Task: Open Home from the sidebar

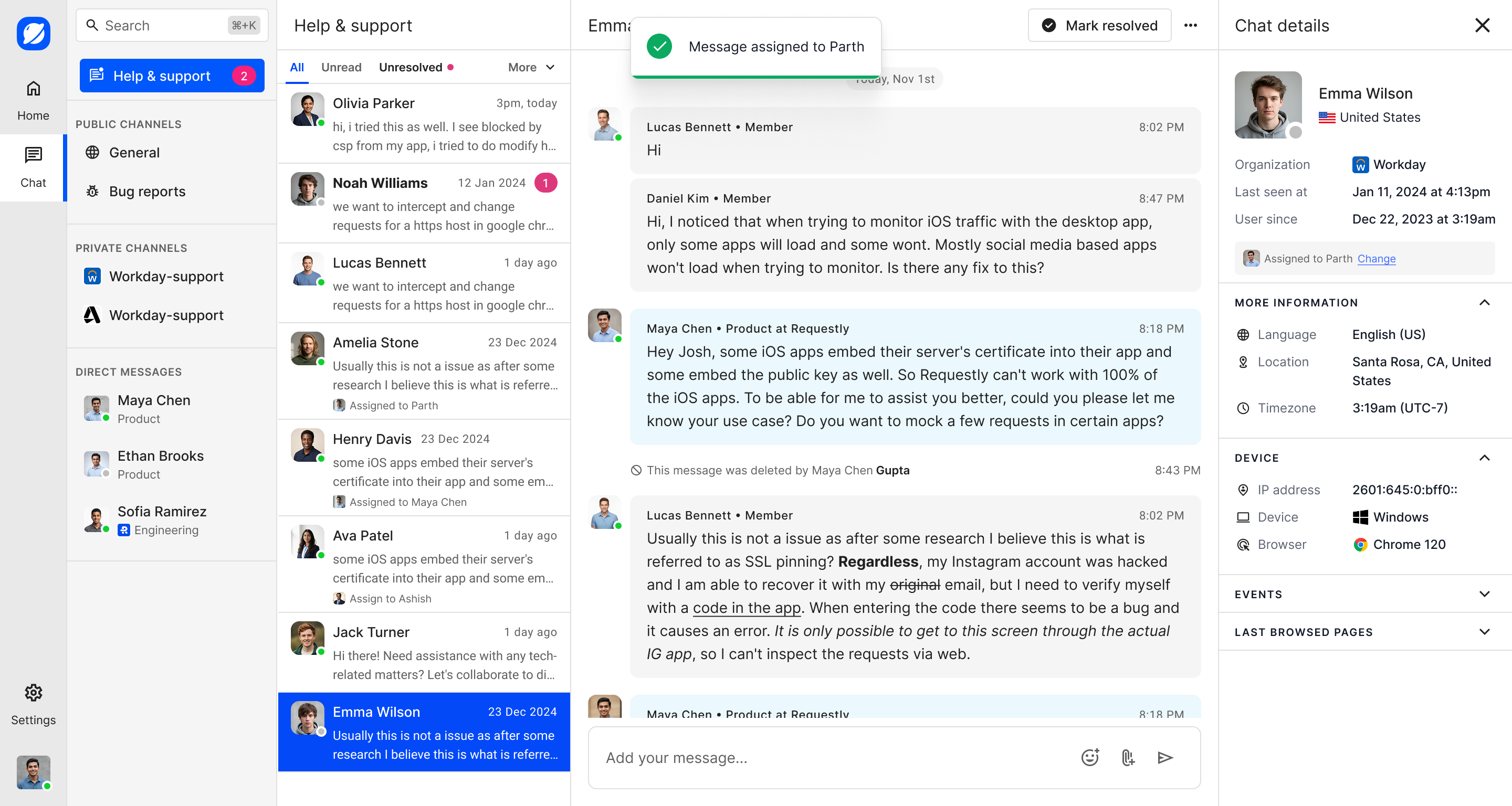Action: point(34,100)
